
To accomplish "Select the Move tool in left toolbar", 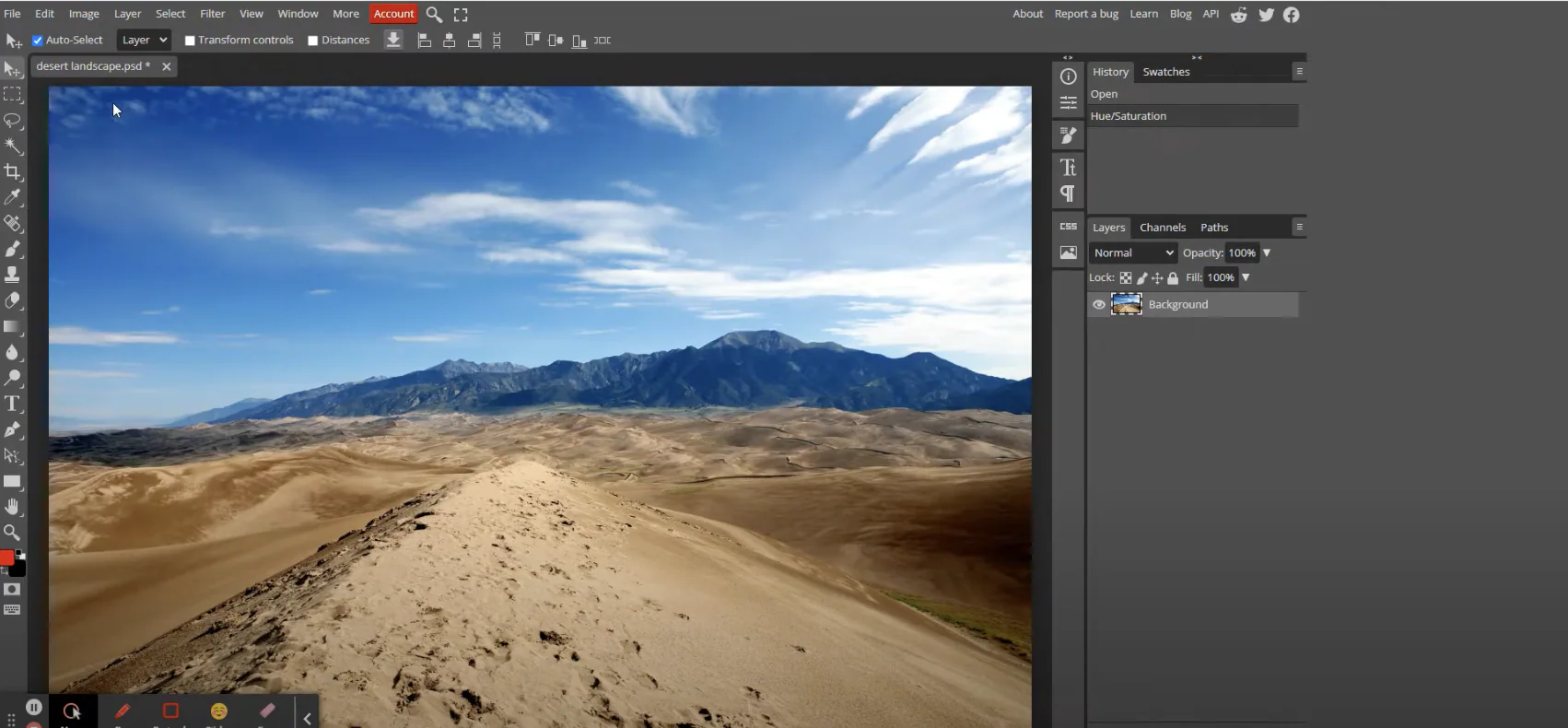I will click(x=12, y=69).
